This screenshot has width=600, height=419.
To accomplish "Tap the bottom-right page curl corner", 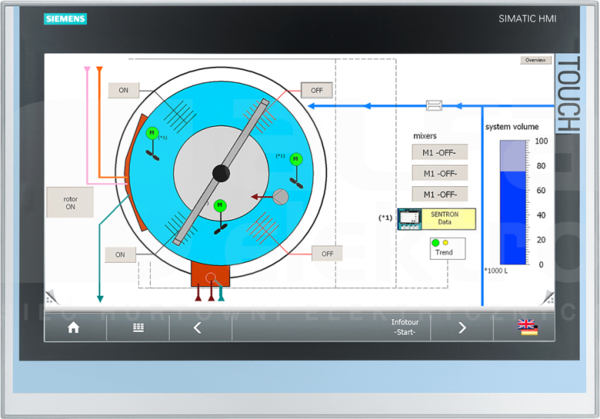I will coord(548,297).
